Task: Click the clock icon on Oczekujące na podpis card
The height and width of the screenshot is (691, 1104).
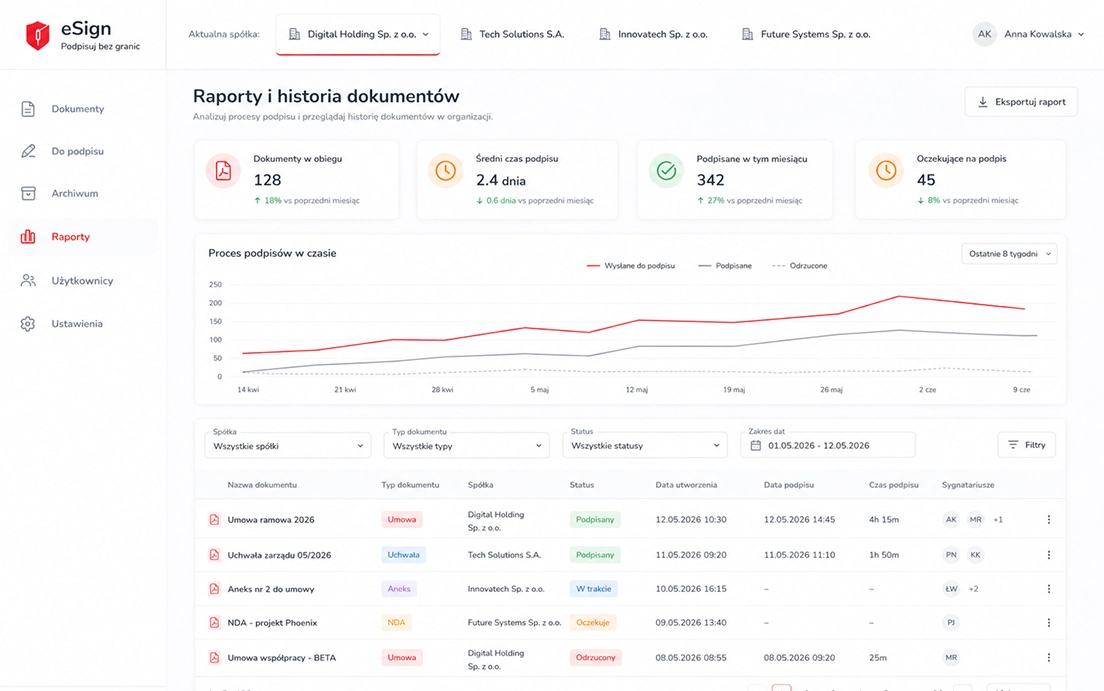Action: point(886,170)
